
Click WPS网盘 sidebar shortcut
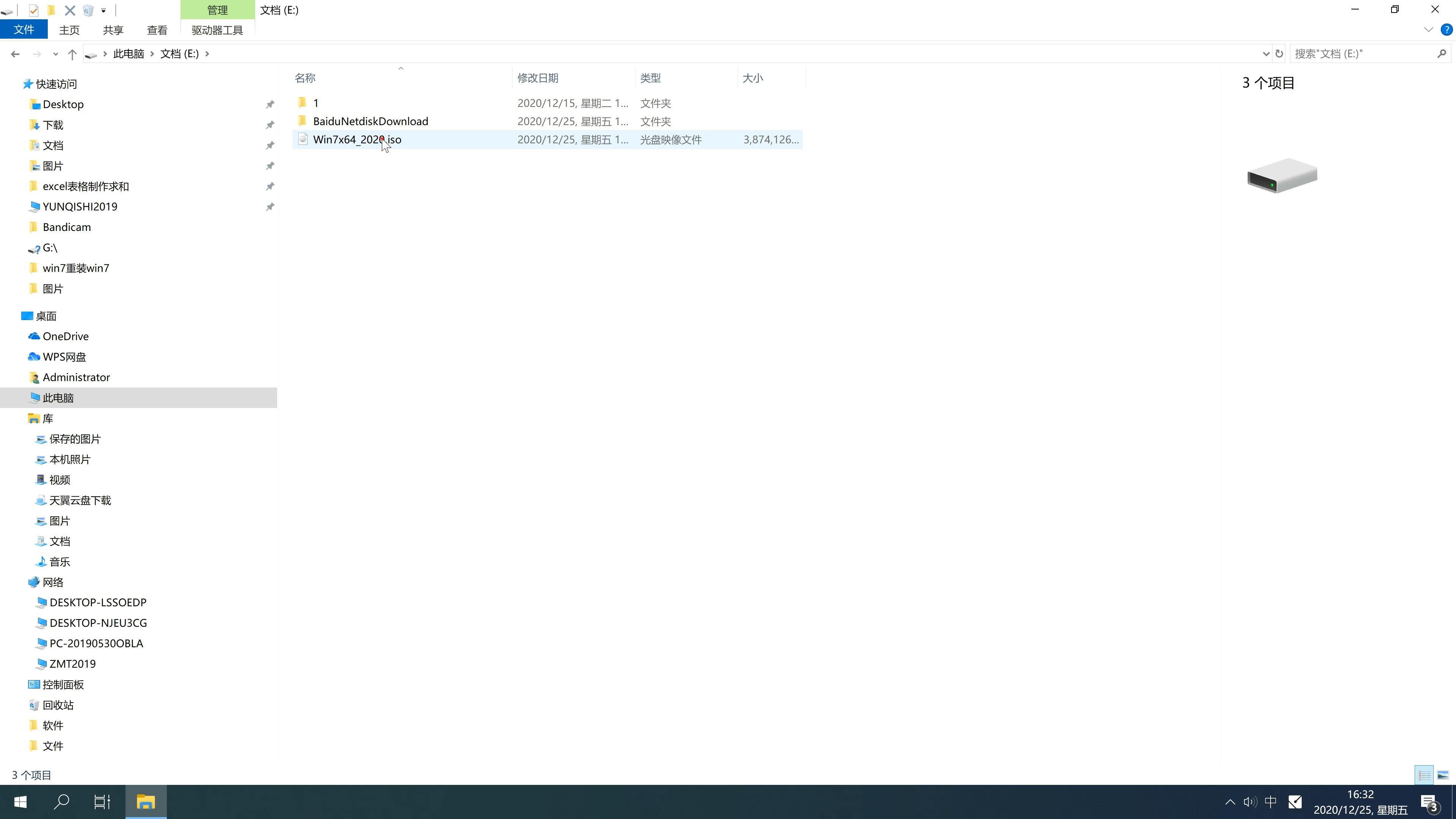coord(64,356)
